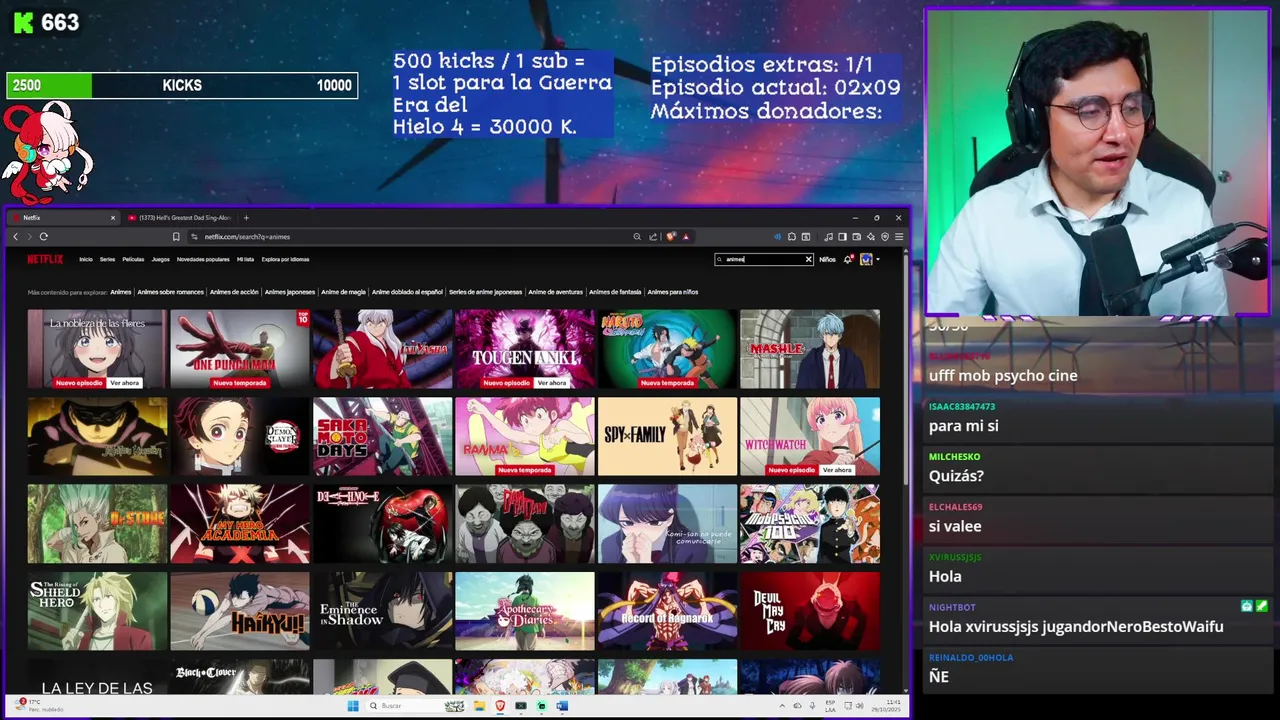Image resolution: width=1280 pixels, height=720 pixels.
Task: Open Mi lista in Netflix navigation
Action: tap(245, 259)
